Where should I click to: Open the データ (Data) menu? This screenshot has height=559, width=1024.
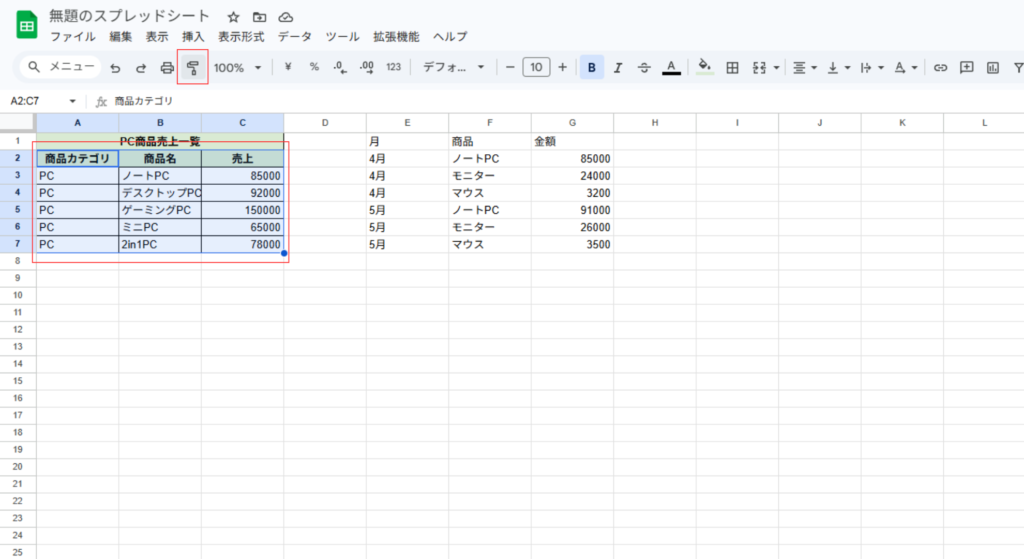(294, 37)
